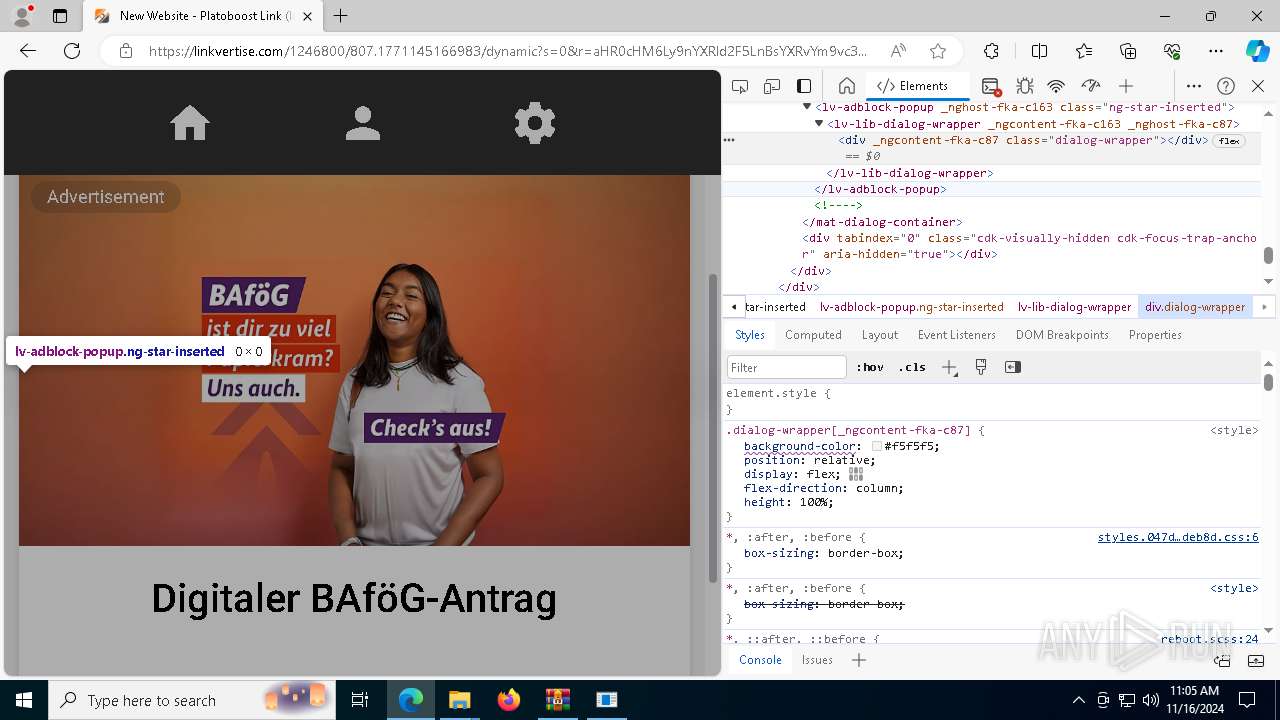This screenshot has height=720, width=1280.
Task: Open the Network tool wifi icon
Action: (1056, 86)
